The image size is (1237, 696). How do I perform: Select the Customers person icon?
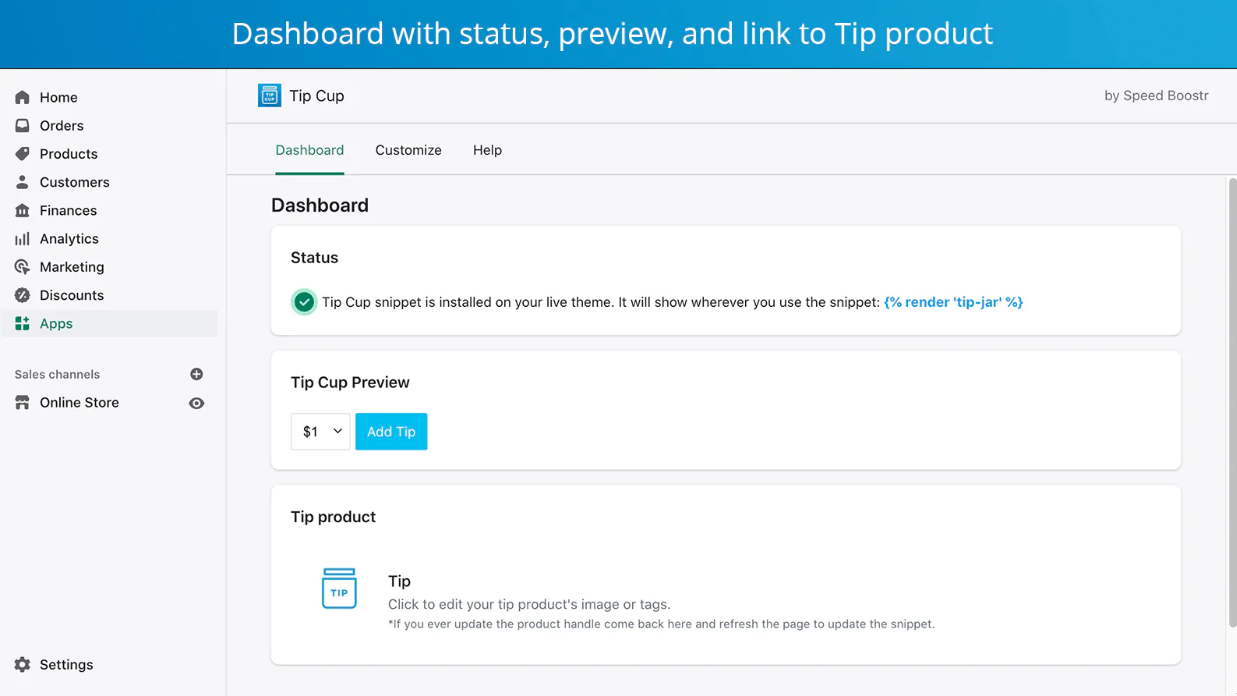(22, 182)
